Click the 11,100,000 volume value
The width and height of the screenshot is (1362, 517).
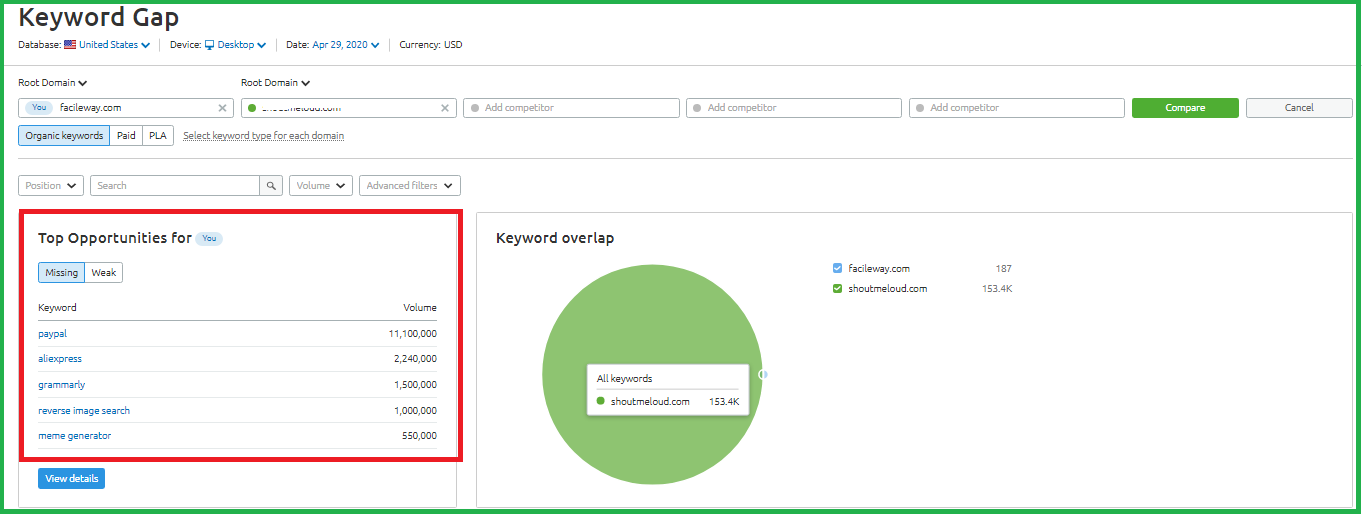coord(413,334)
